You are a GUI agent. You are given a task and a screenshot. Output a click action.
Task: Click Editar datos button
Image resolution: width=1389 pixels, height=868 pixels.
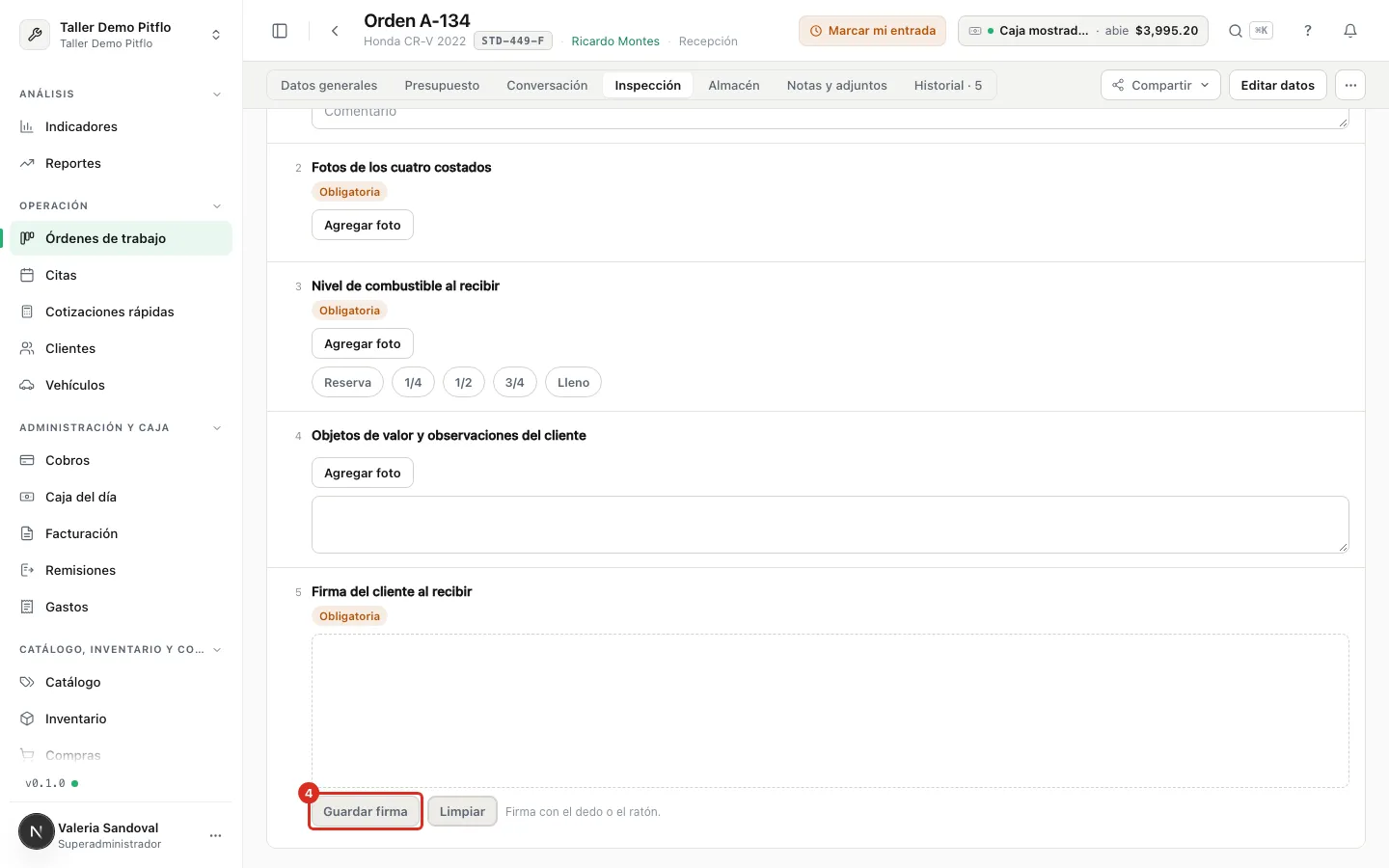[x=1277, y=85]
